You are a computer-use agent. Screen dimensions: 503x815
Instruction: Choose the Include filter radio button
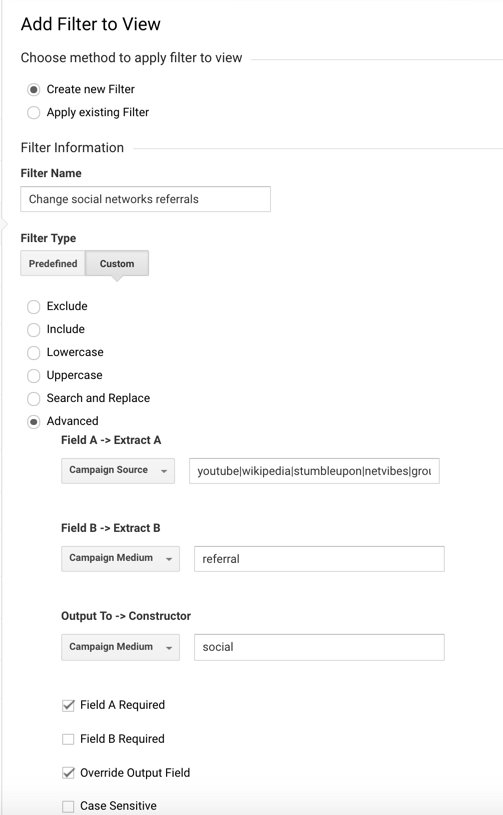coord(34,330)
